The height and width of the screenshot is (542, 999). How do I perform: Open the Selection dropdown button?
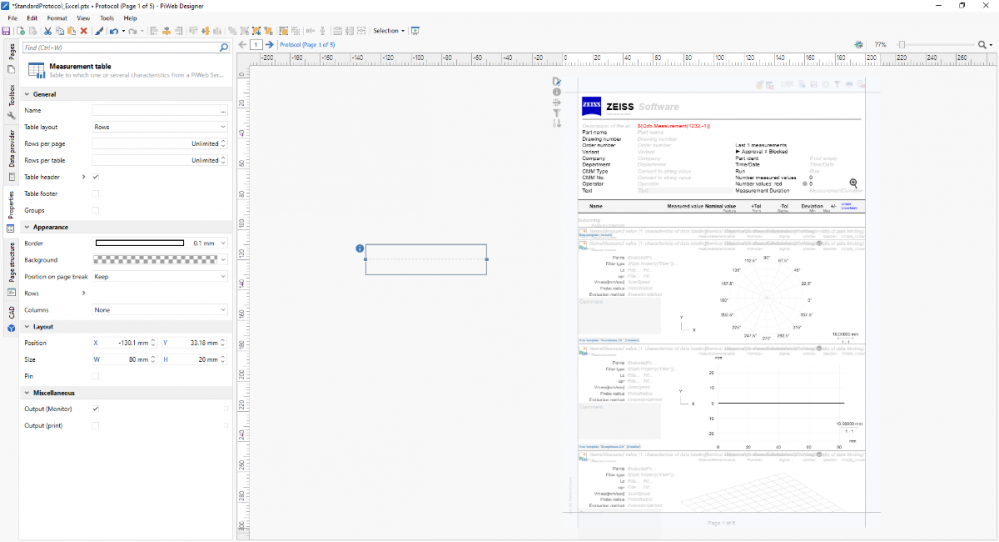[388, 31]
